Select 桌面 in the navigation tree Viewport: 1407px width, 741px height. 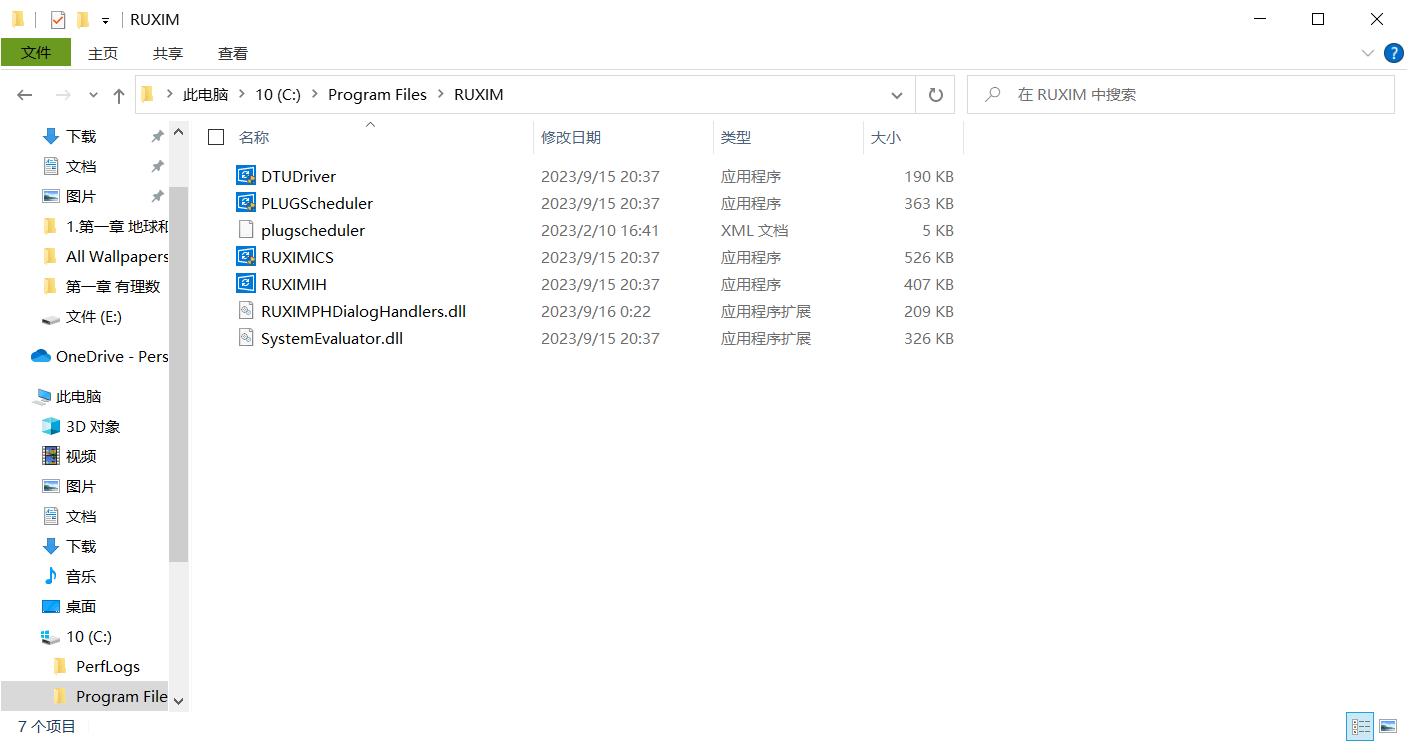[x=69, y=606]
